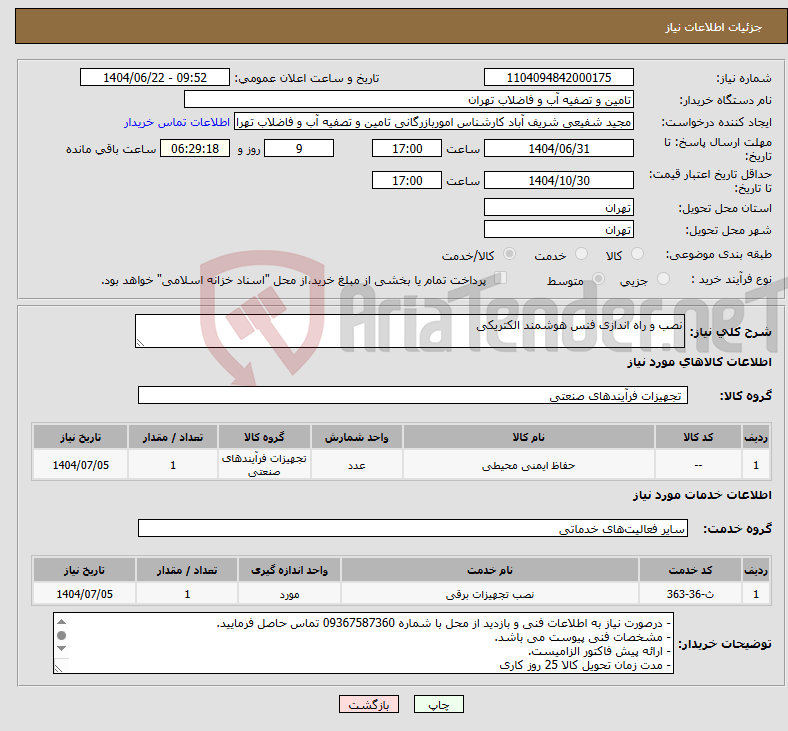Image resolution: width=788 pixels, height=731 pixels.
Task: Click the remaining time field 06:29:18
Action: click(195, 149)
